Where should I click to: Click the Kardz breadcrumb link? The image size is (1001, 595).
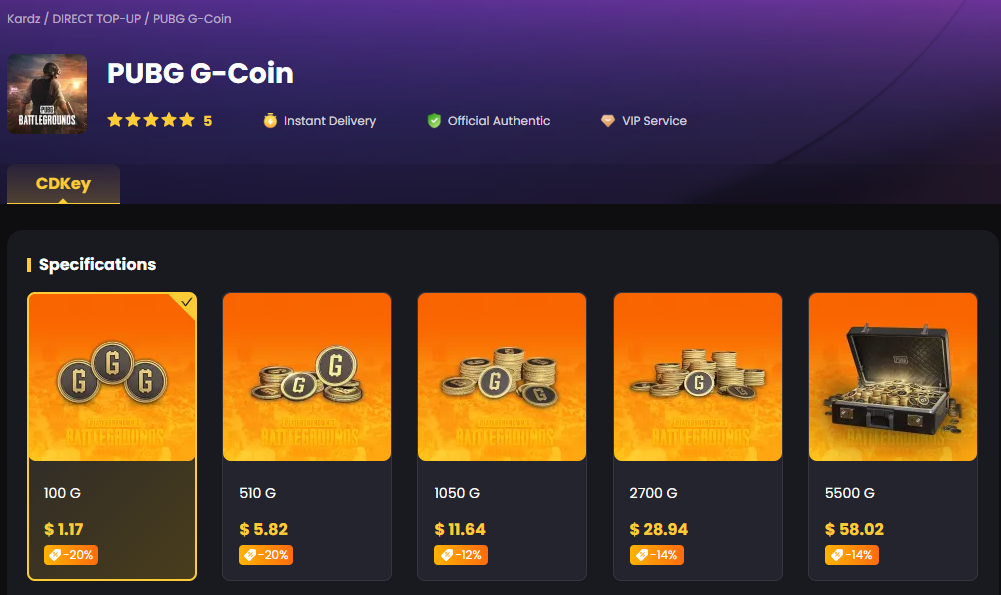(x=23, y=19)
